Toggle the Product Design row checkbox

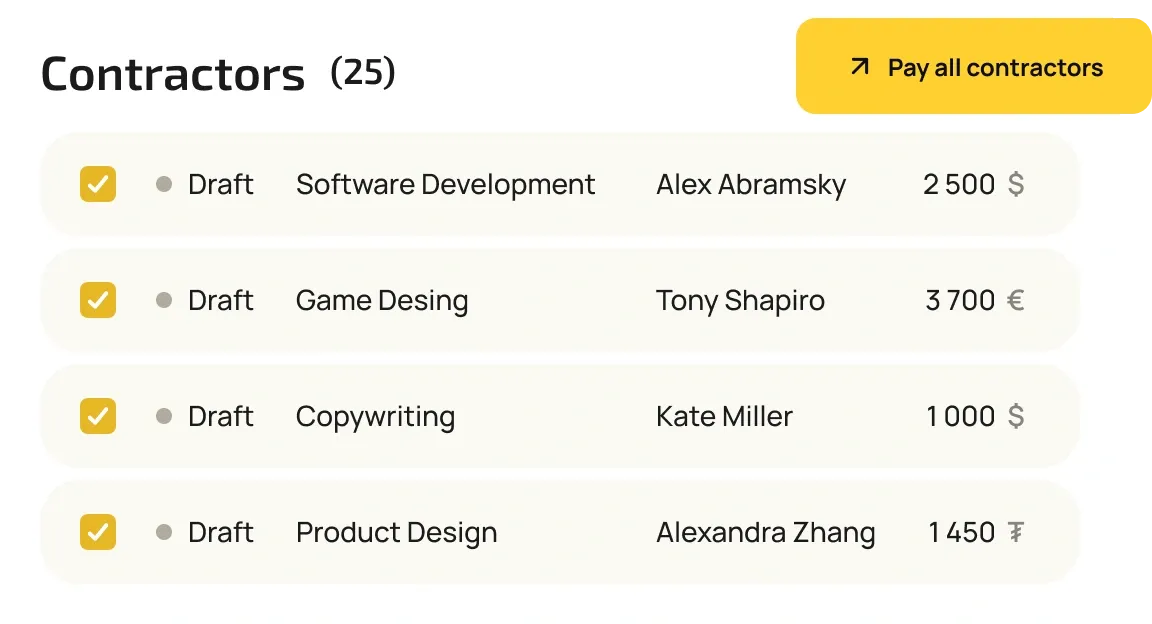(x=98, y=533)
